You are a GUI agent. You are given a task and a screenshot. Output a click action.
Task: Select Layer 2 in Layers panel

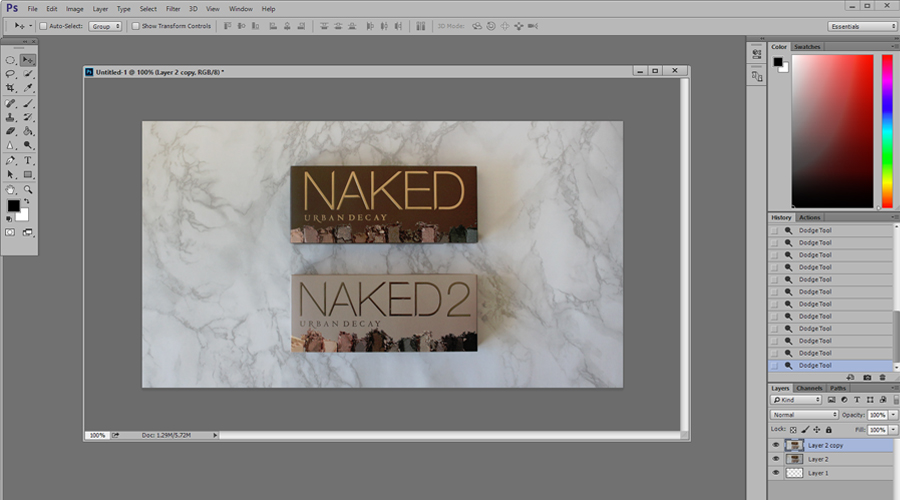[818, 459]
